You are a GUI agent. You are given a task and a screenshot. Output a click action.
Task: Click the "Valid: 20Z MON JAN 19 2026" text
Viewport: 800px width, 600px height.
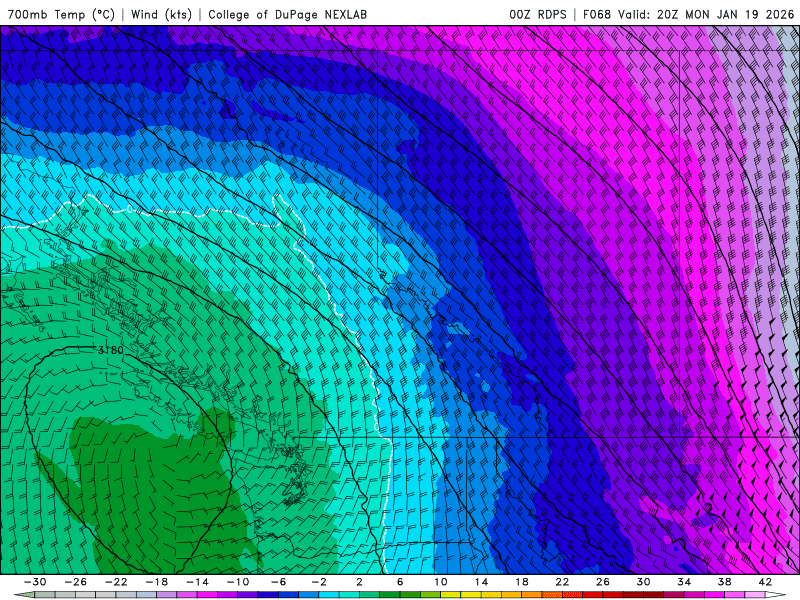click(x=706, y=14)
